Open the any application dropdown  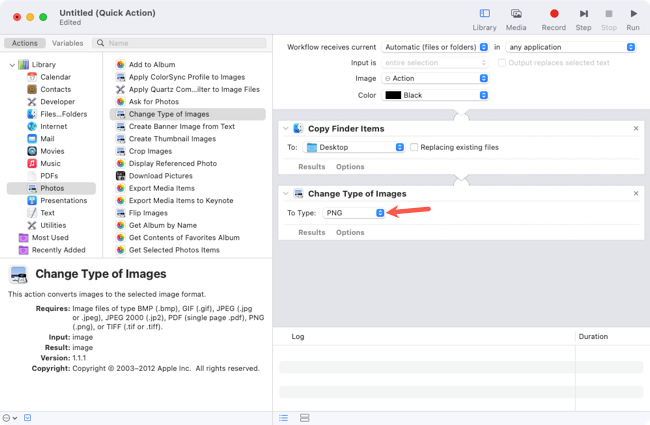pos(570,47)
